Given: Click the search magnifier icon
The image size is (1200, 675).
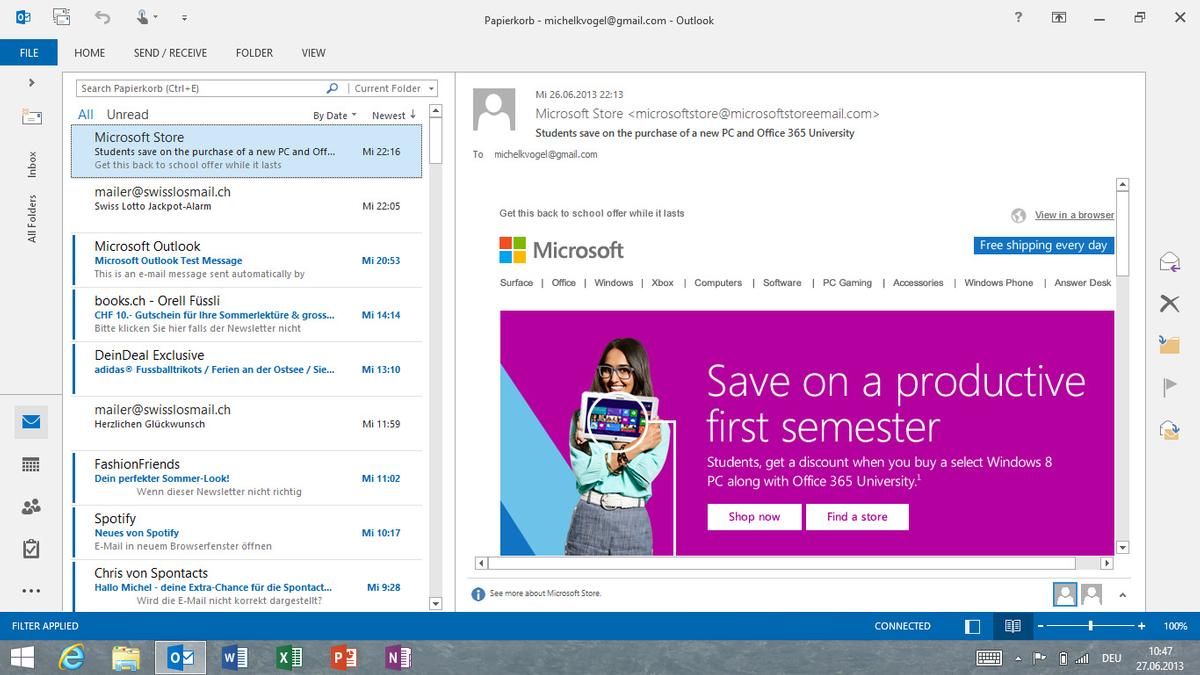Looking at the screenshot, I should (x=333, y=88).
